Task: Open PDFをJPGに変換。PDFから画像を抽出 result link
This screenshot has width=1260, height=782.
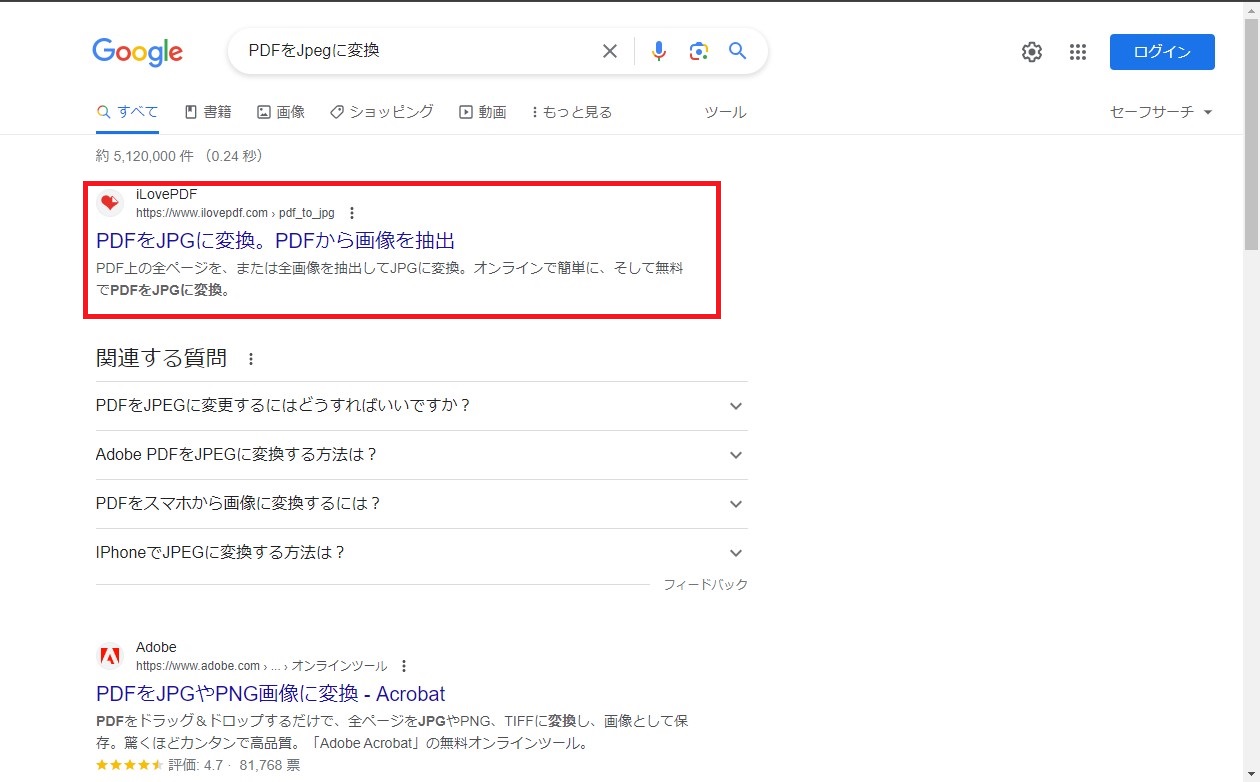Action: (276, 240)
